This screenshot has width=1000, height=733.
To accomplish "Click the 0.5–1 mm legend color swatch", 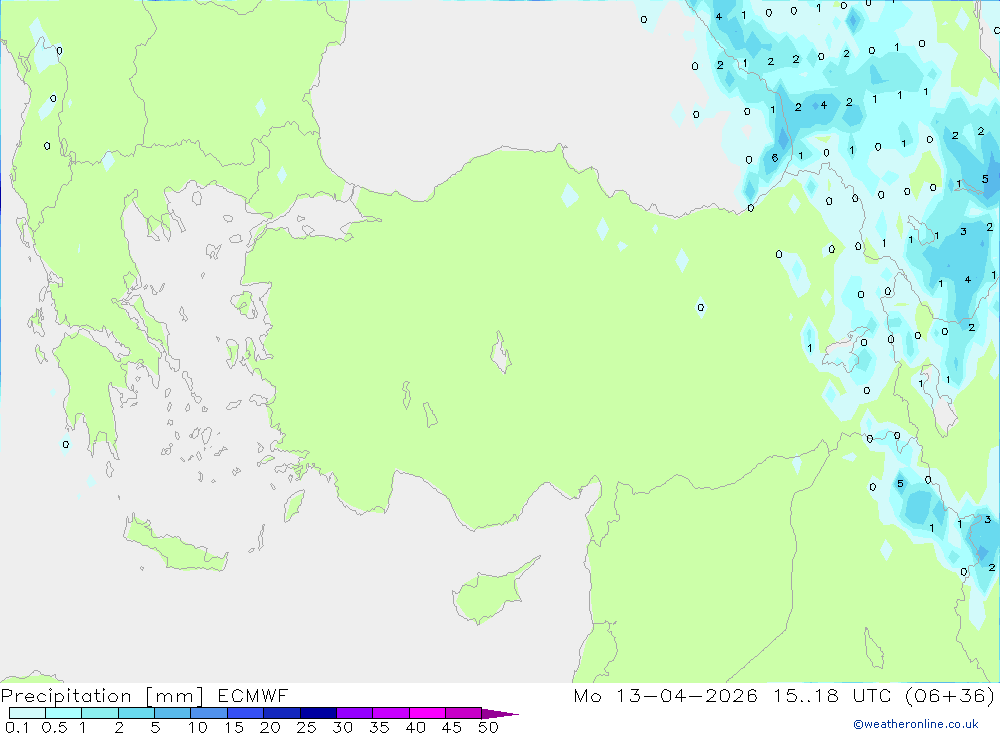I will pyautogui.click(x=63, y=713).
